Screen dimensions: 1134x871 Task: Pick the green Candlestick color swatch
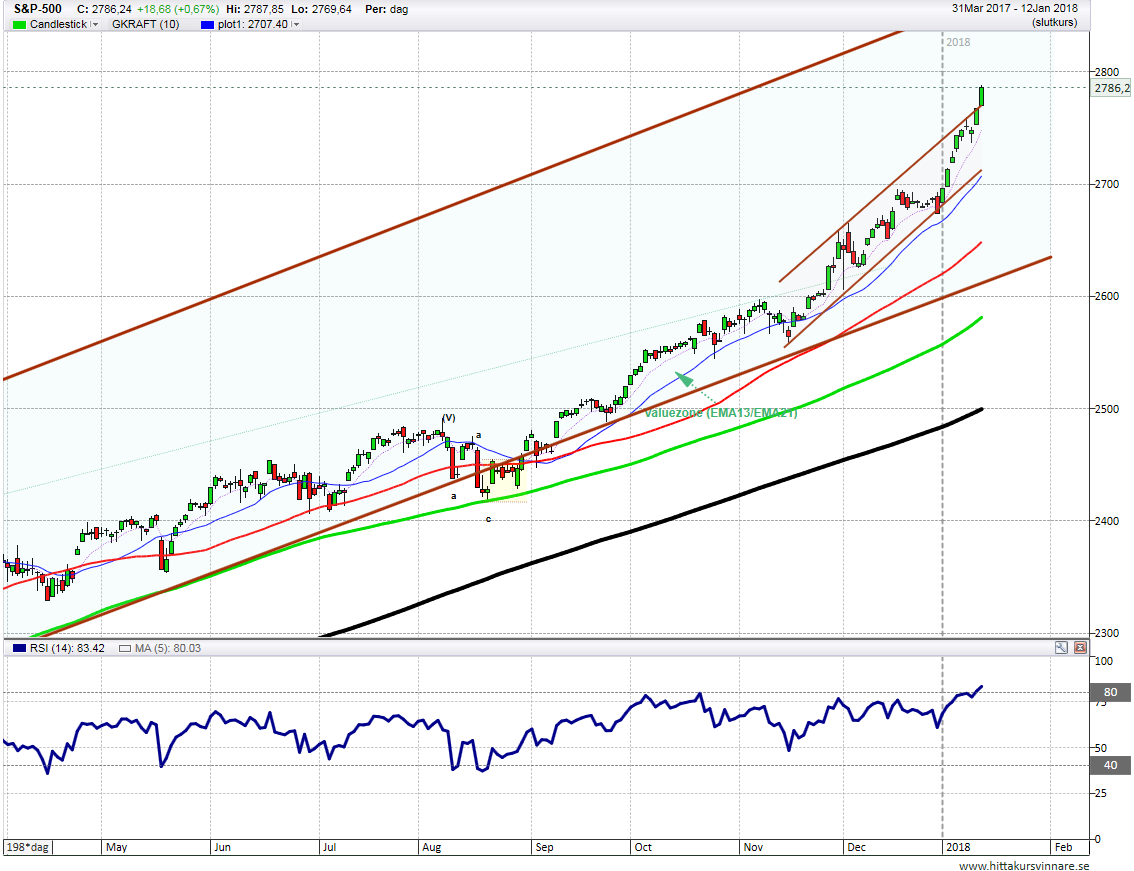[x=19, y=25]
